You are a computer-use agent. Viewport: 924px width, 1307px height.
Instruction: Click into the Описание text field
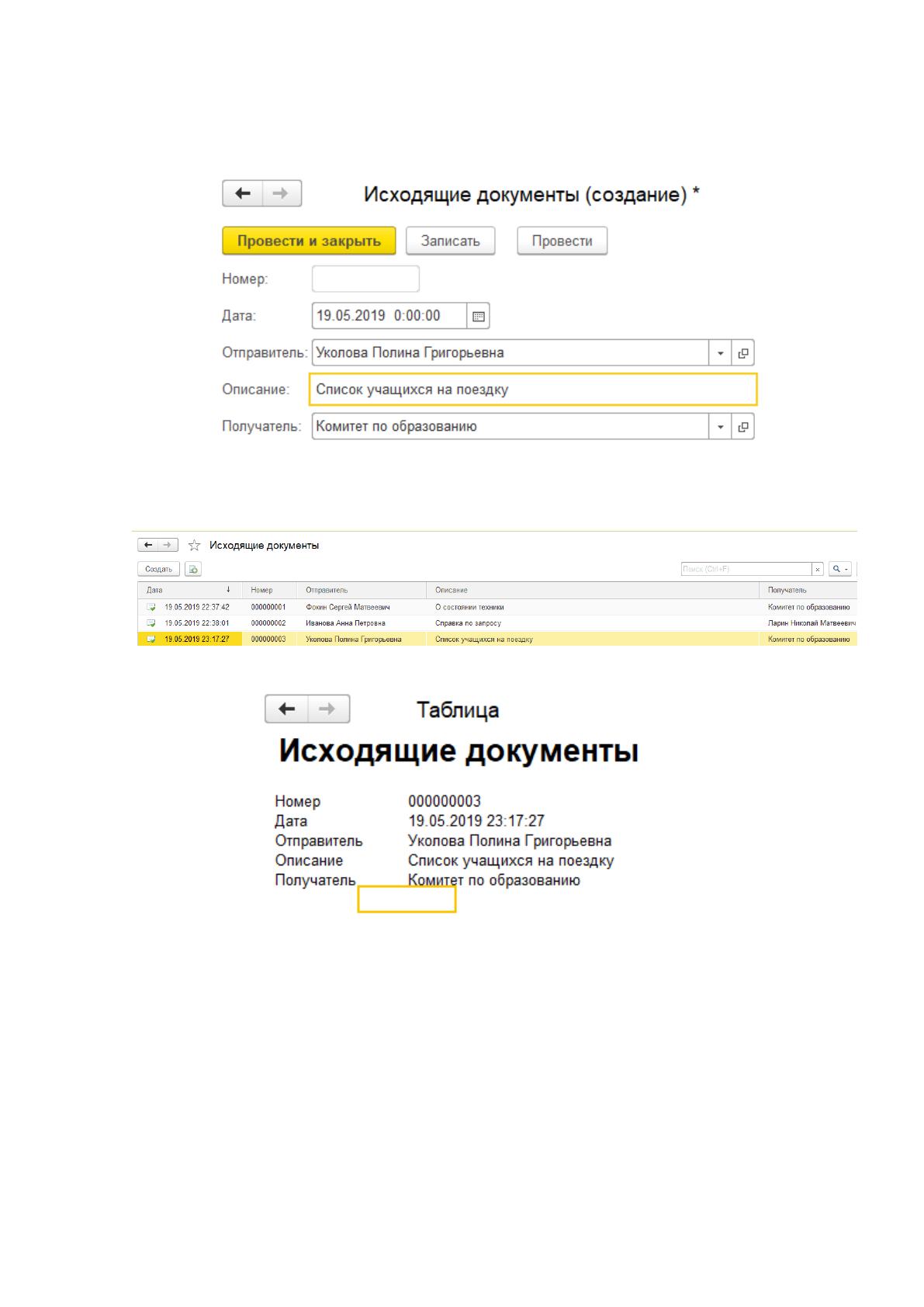tap(533, 390)
